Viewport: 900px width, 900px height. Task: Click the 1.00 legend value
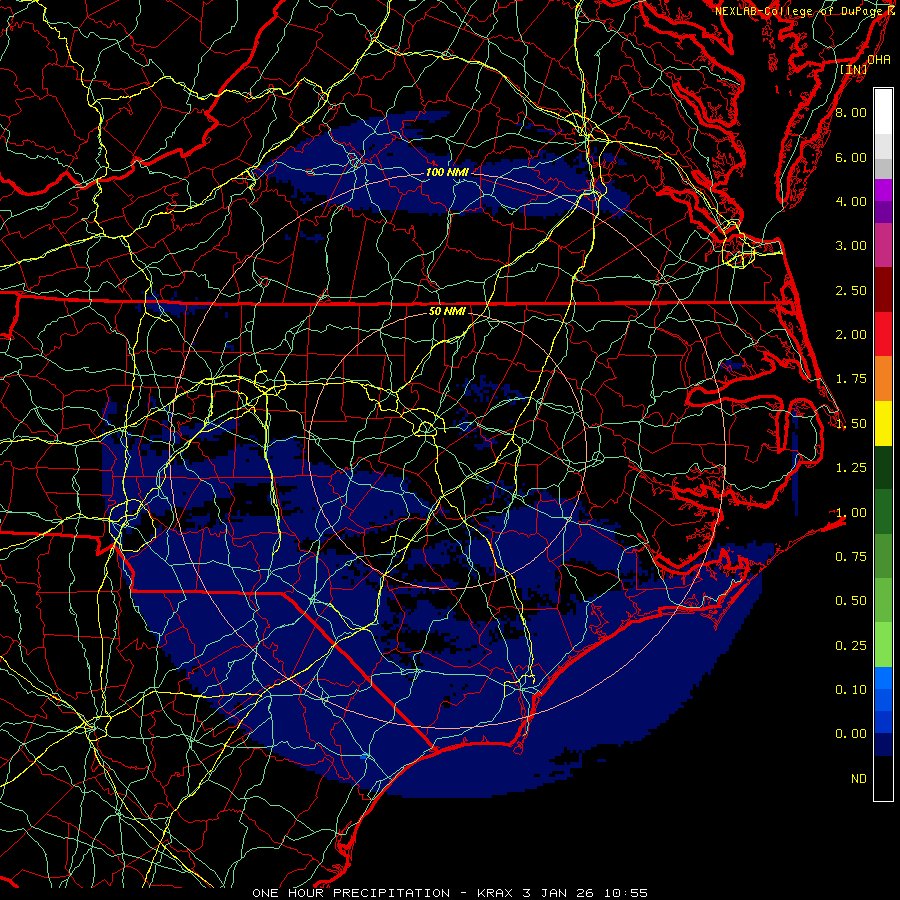pos(851,513)
